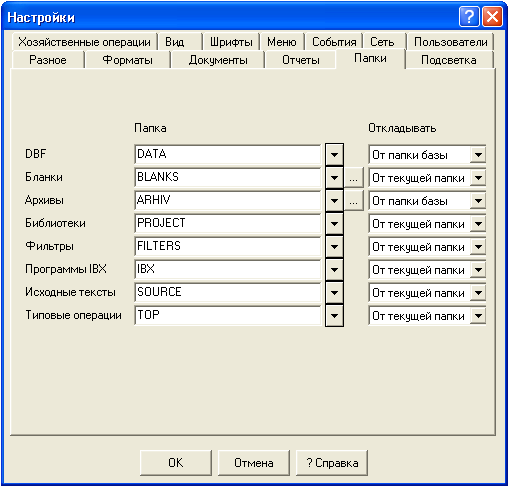Expand Программы IBX folder dropdown arrow
Screen dimensions: 510x487
pyautogui.click(x=334, y=270)
